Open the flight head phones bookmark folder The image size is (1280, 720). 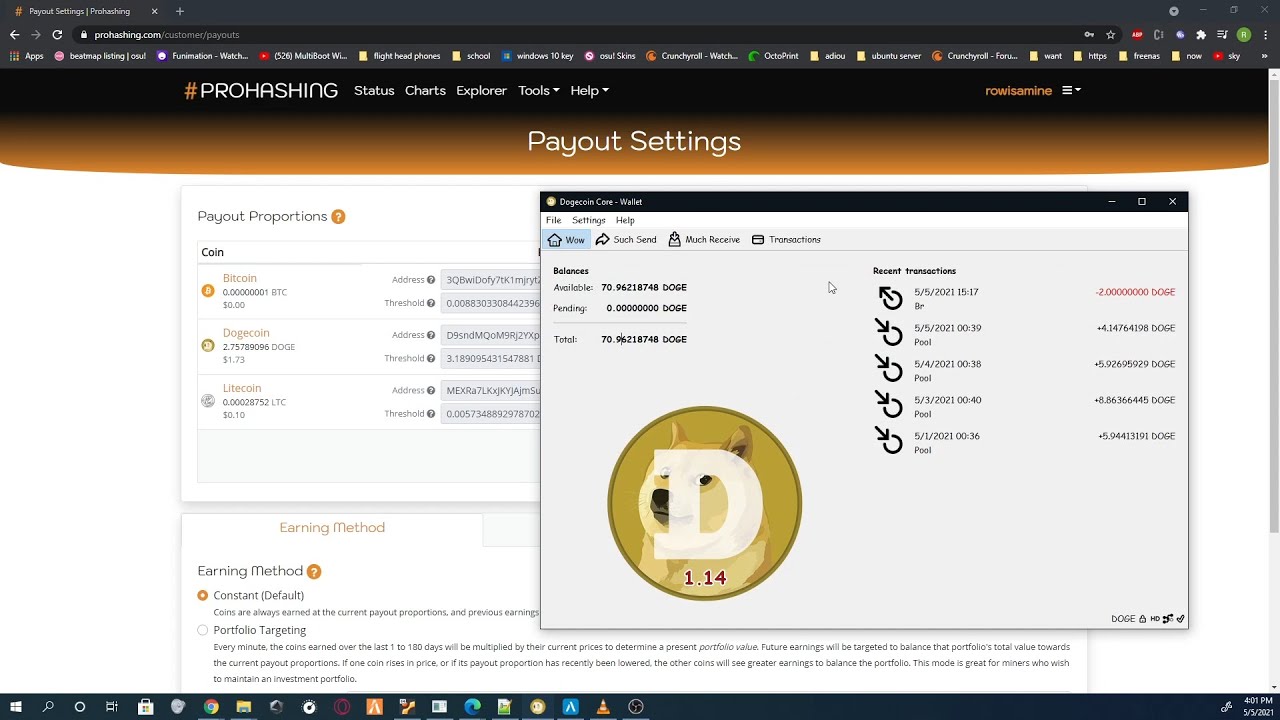tap(399, 56)
